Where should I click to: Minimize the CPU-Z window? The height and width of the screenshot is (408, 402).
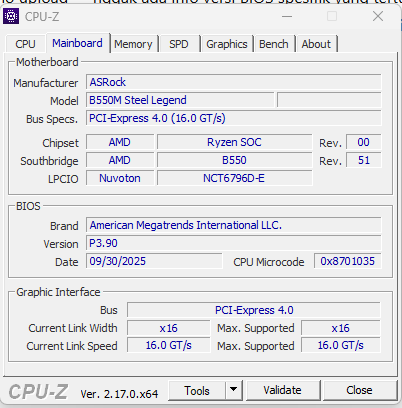287,16
